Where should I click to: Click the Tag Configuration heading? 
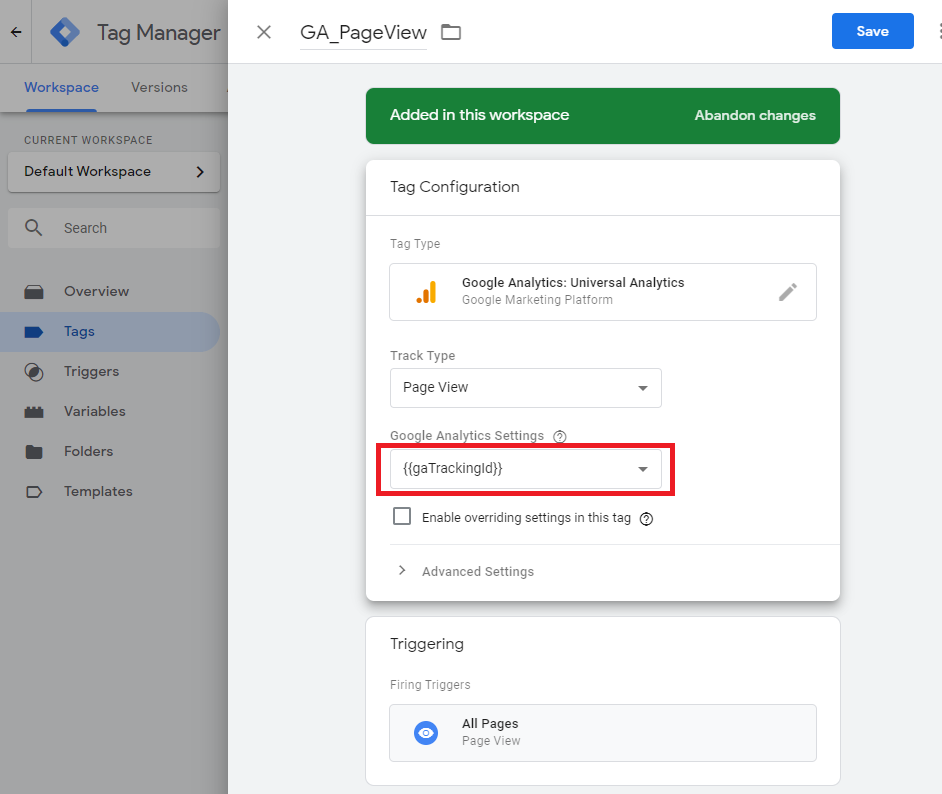point(455,187)
